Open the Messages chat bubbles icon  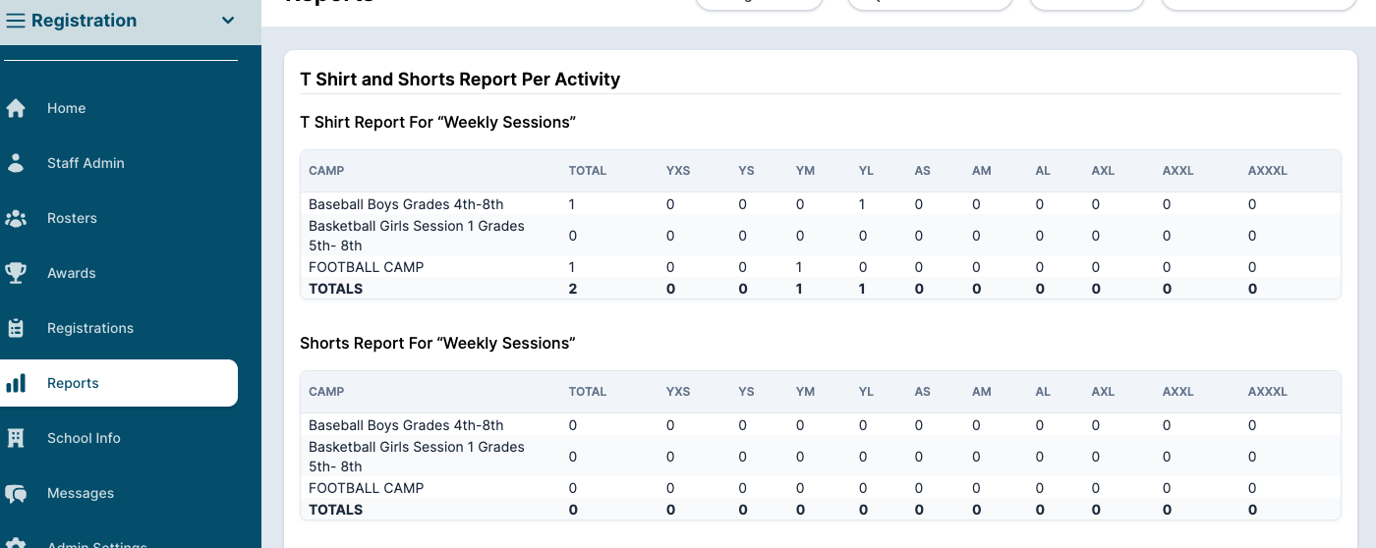pyautogui.click(x=16, y=493)
